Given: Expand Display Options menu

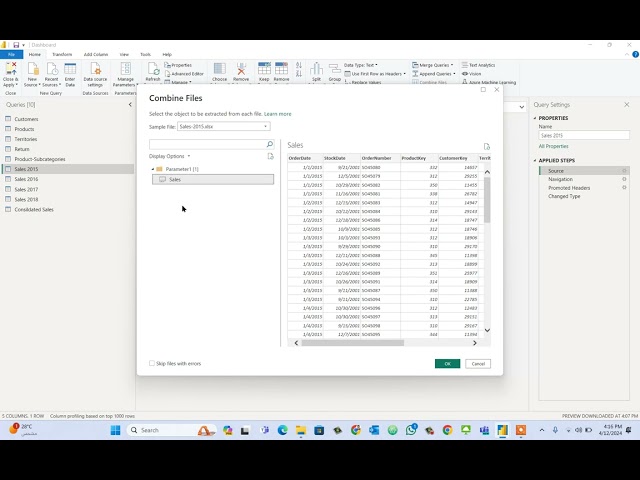Looking at the screenshot, I should (x=169, y=156).
